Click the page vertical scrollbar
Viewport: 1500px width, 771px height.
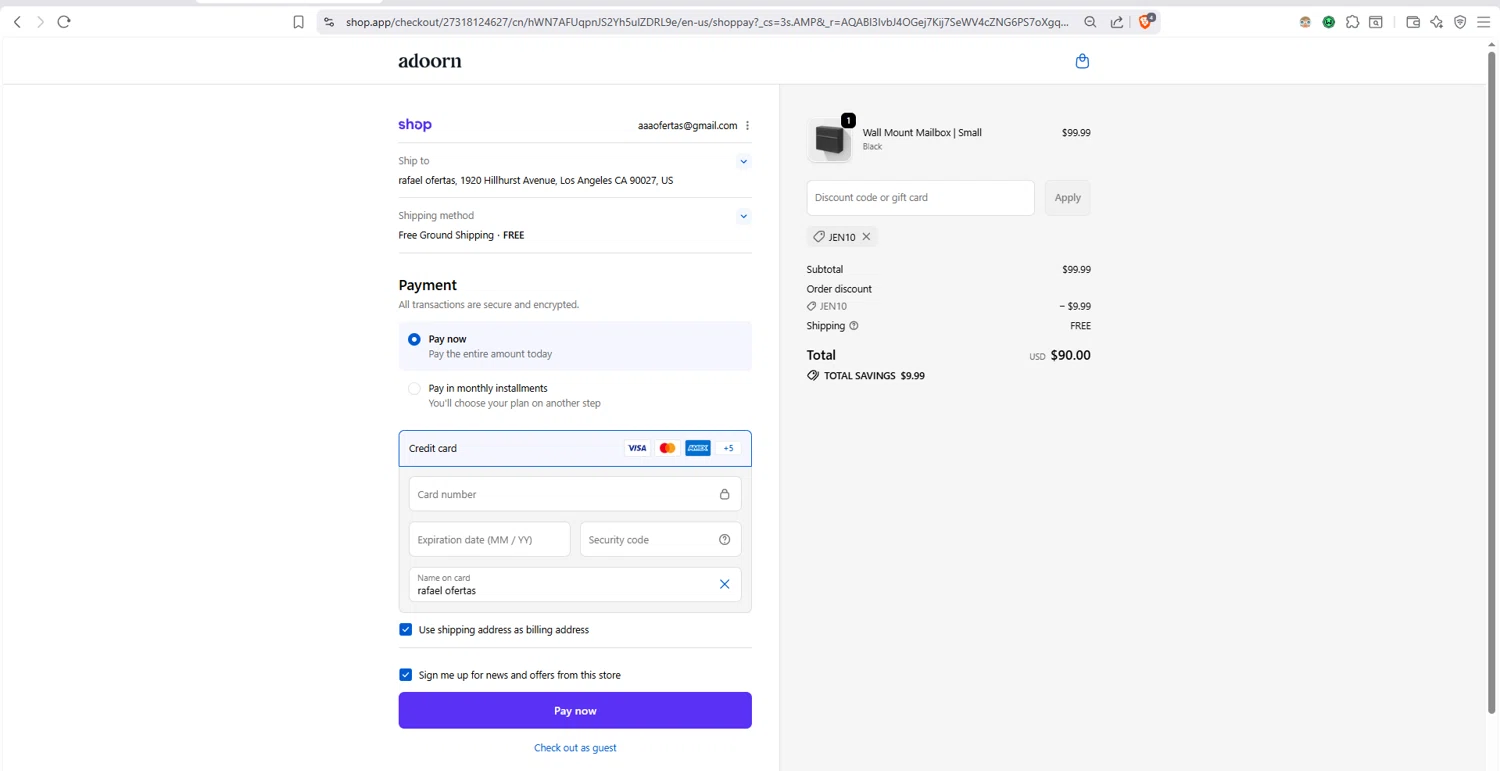tap(1491, 380)
